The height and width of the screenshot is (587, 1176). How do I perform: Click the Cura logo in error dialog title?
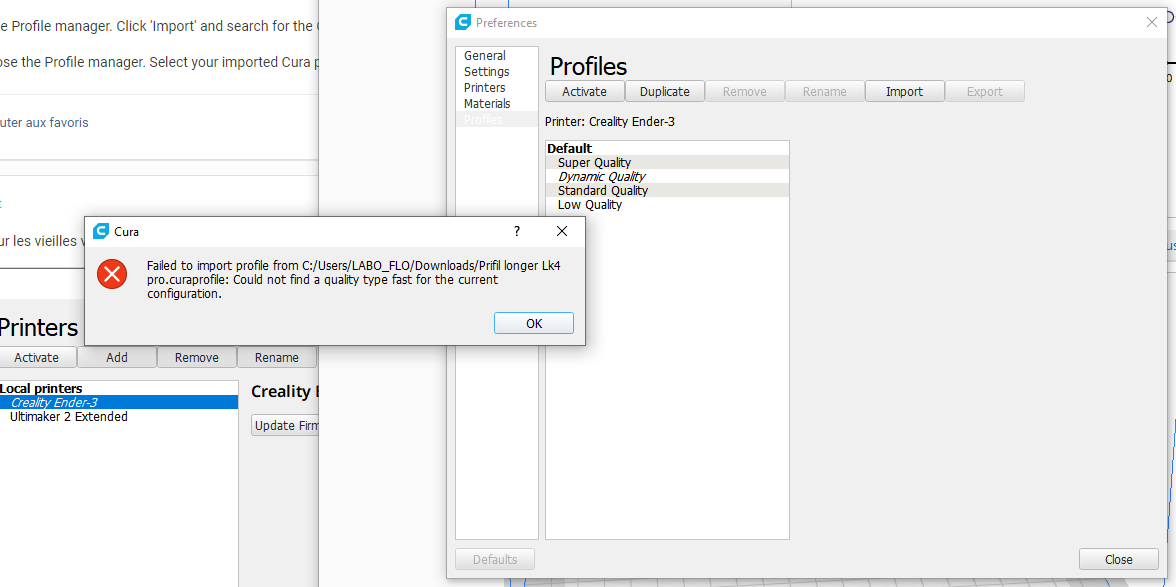point(100,232)
